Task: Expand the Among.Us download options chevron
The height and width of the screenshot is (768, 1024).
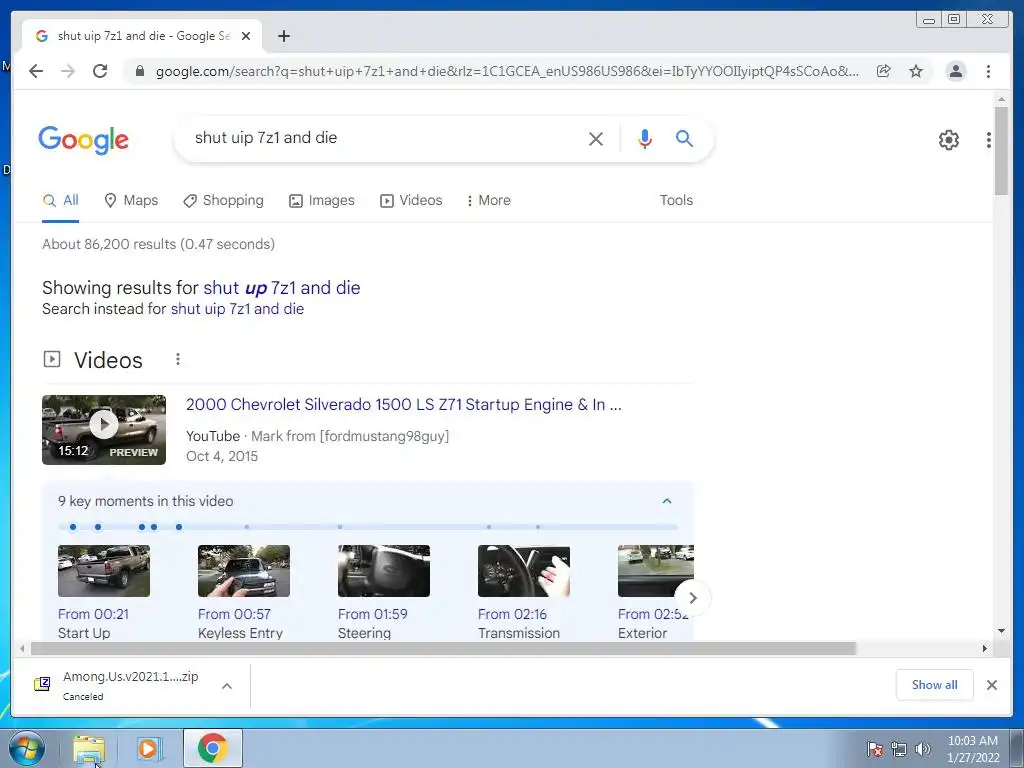Action: click(x=227, y=686)
